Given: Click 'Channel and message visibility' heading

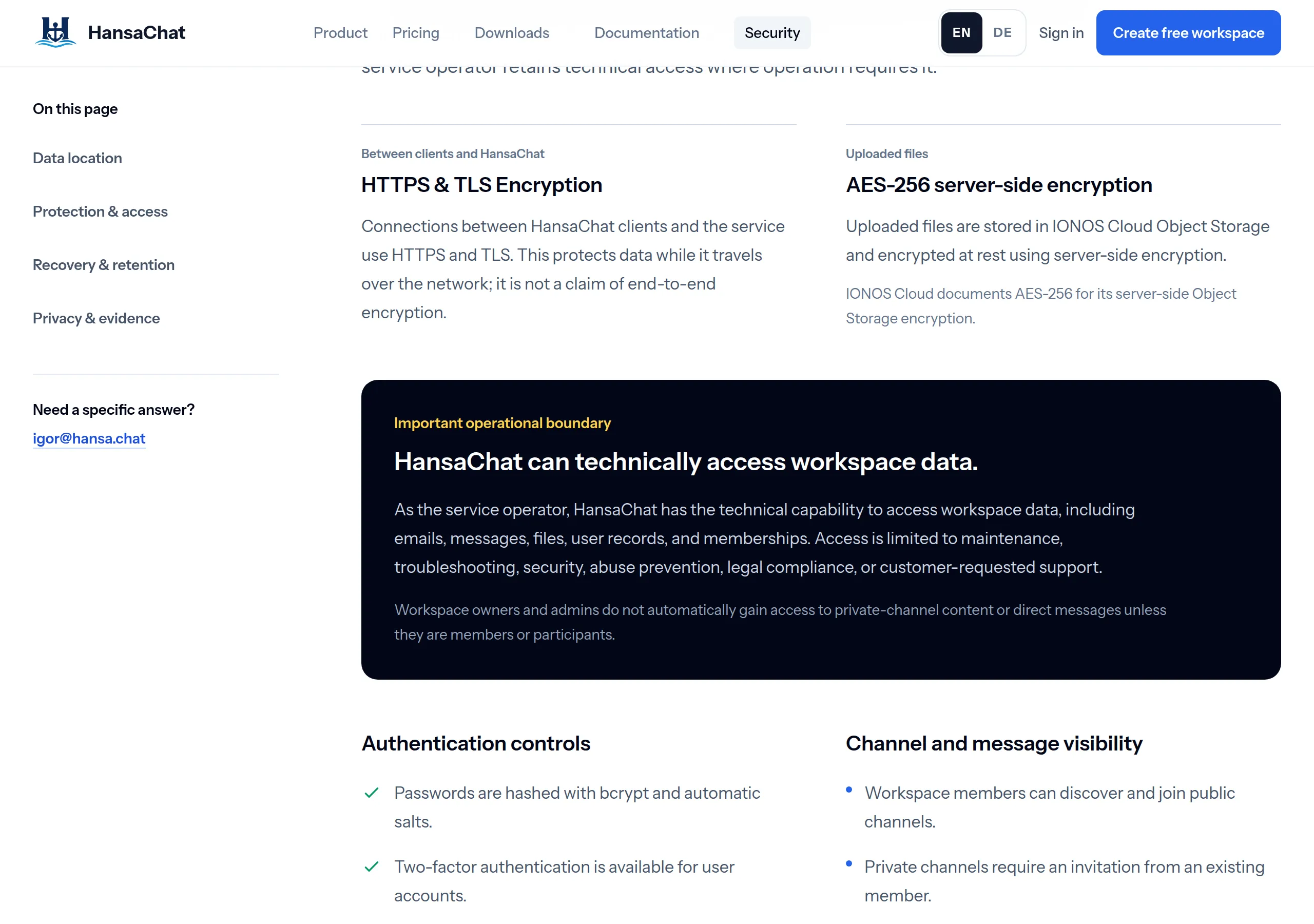Looking at the screenshot, I should pos(994,743).
